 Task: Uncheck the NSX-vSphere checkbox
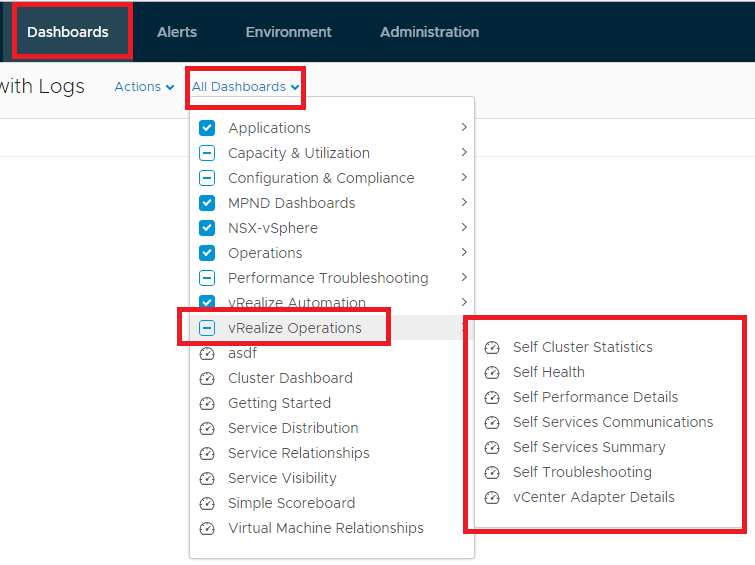(207, 228)
